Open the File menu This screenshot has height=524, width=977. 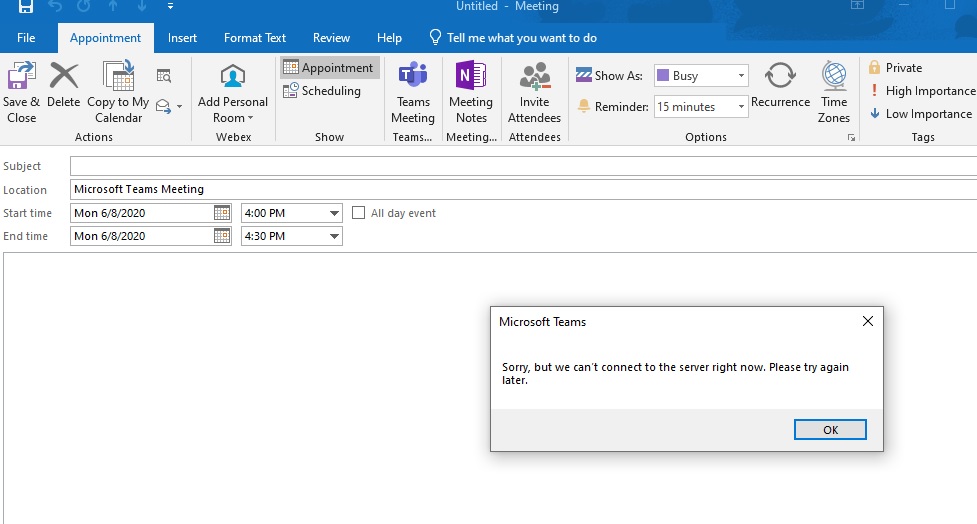pos(26,37)
